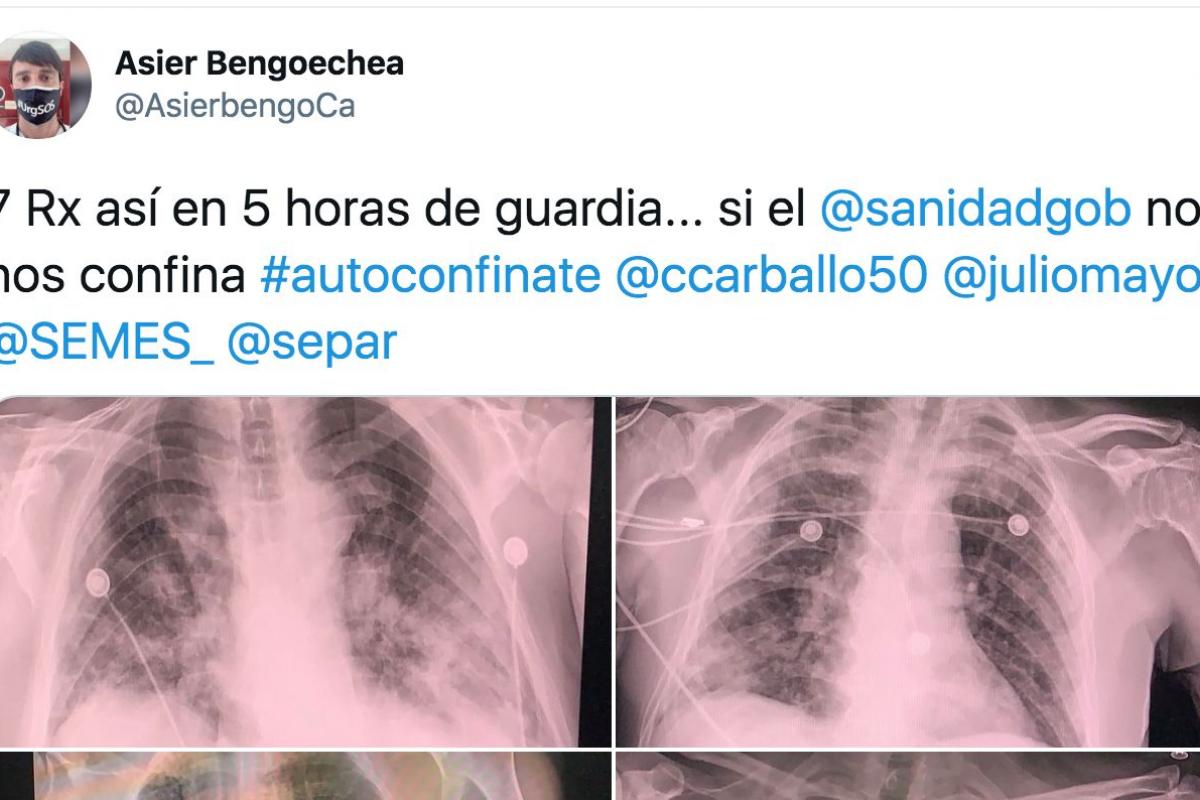Open the @separ mention
Viewport: 1200px width, 800px height.
tap(312, 343)
